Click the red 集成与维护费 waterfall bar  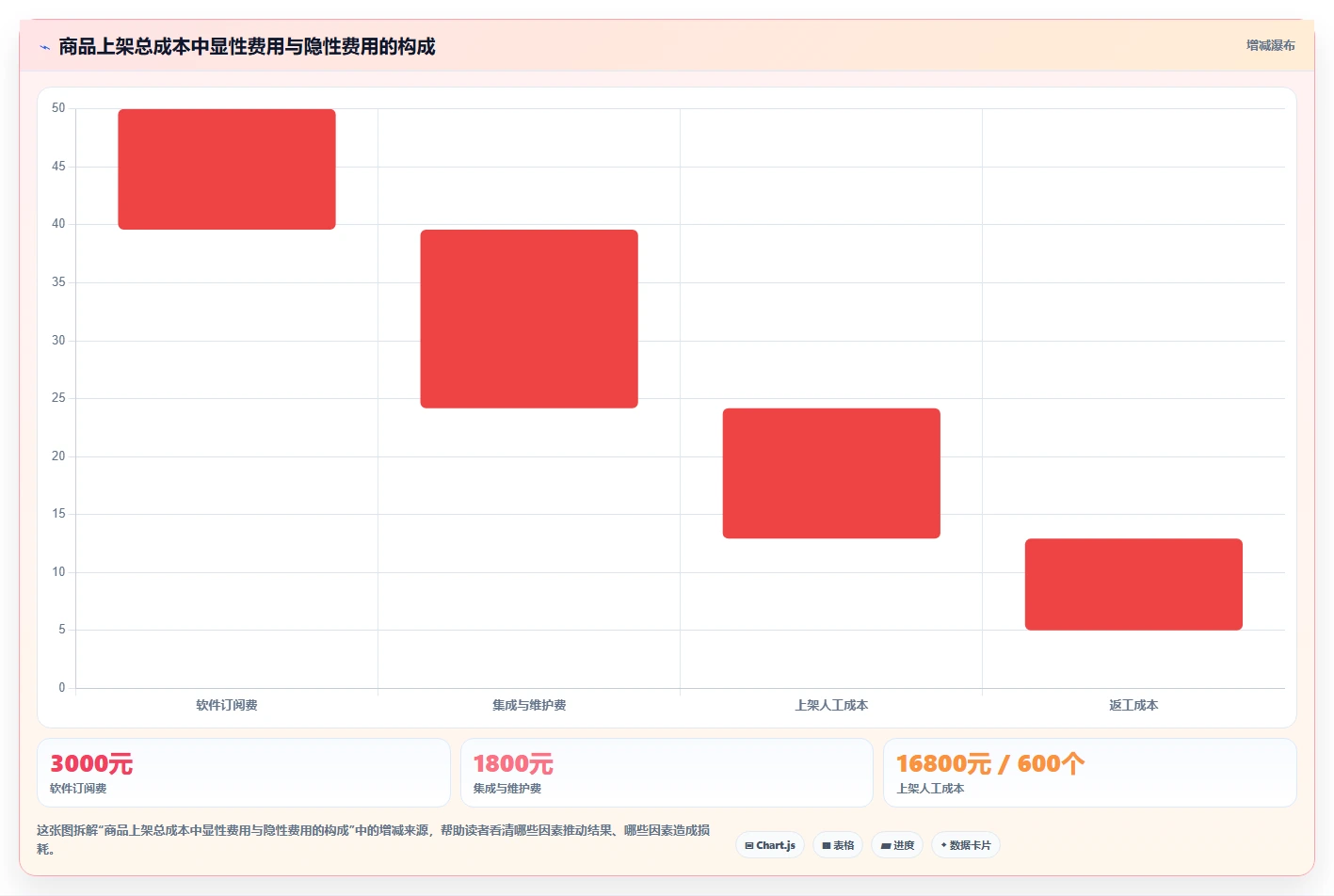pos(529,319)
